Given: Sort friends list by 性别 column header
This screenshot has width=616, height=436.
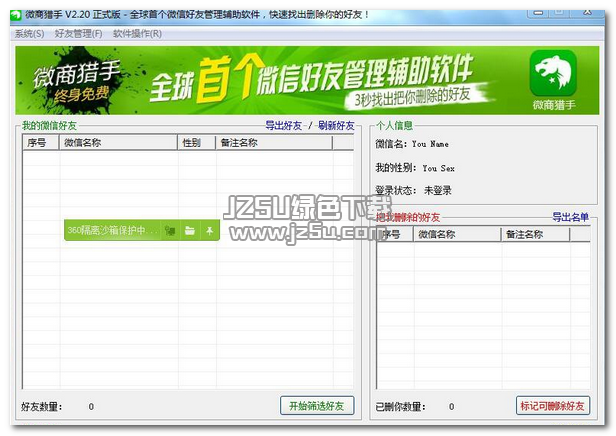Looking at the screenshot, I should point(196,143).
